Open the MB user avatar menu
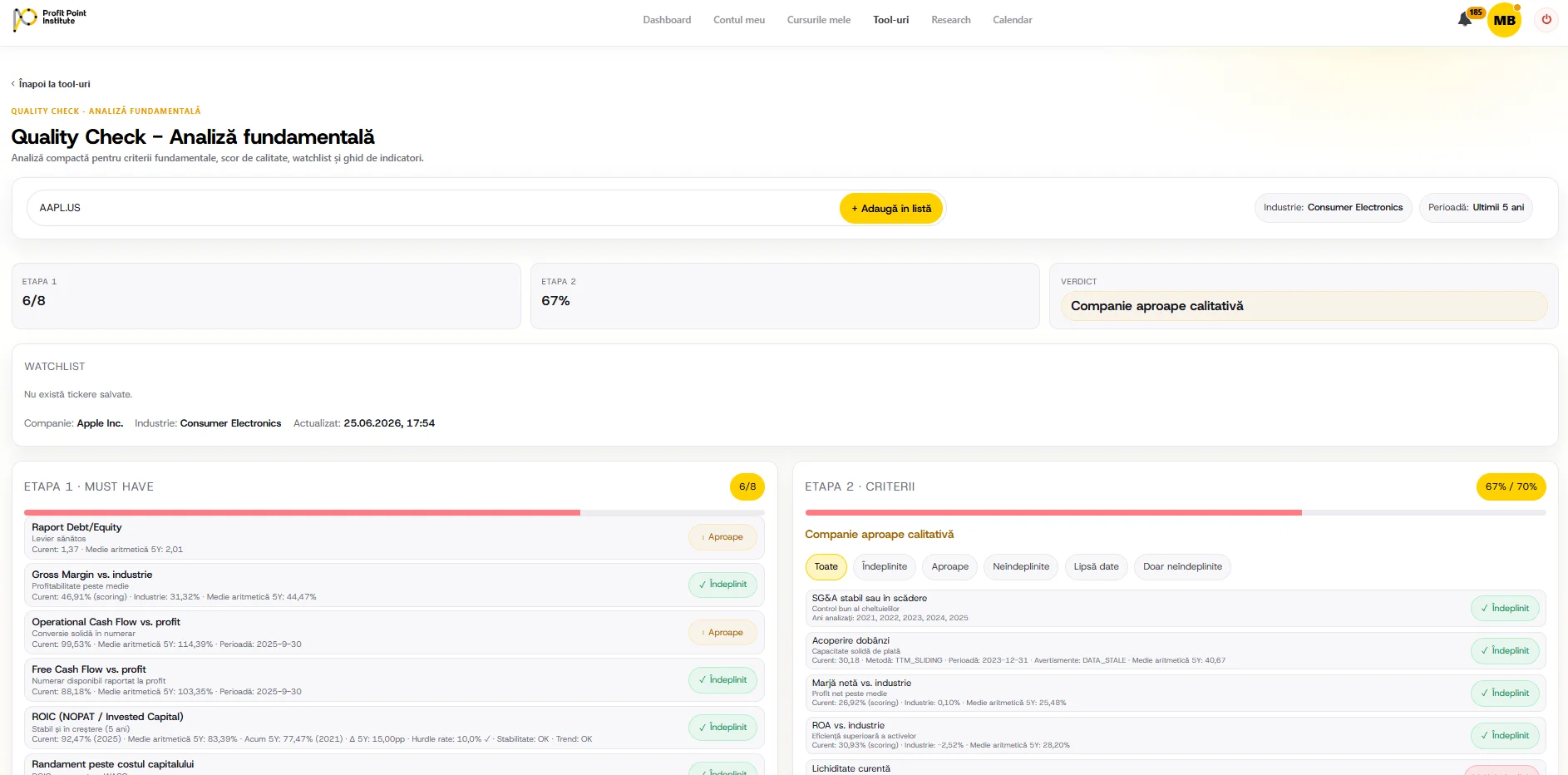Image resolution: width=1568 pixels, height=775 pixels. click(x=1504, y=20)
